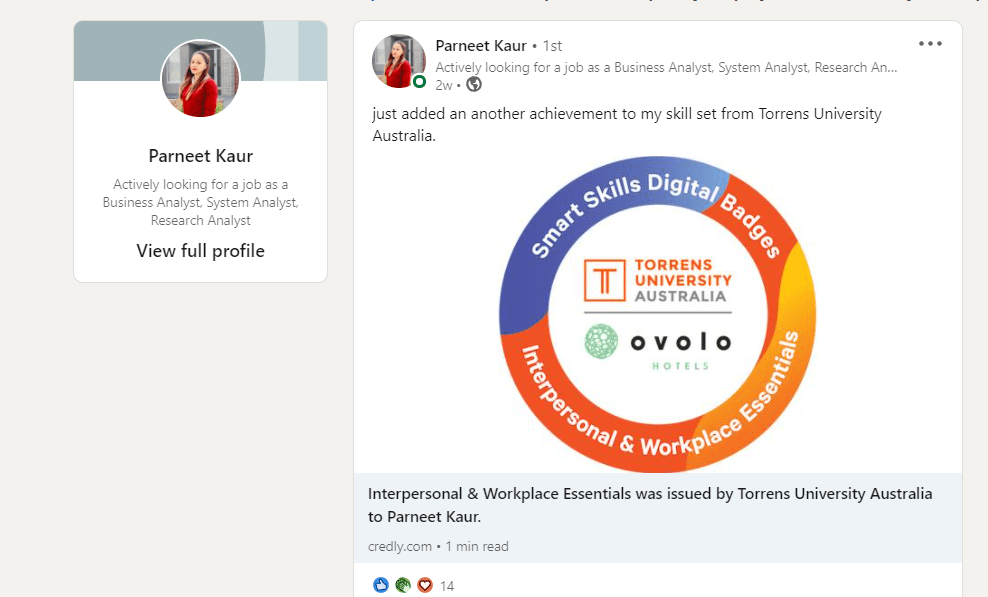
Task: Click the globe visibility icon beside 2w
Action: (x=474, y=84)
